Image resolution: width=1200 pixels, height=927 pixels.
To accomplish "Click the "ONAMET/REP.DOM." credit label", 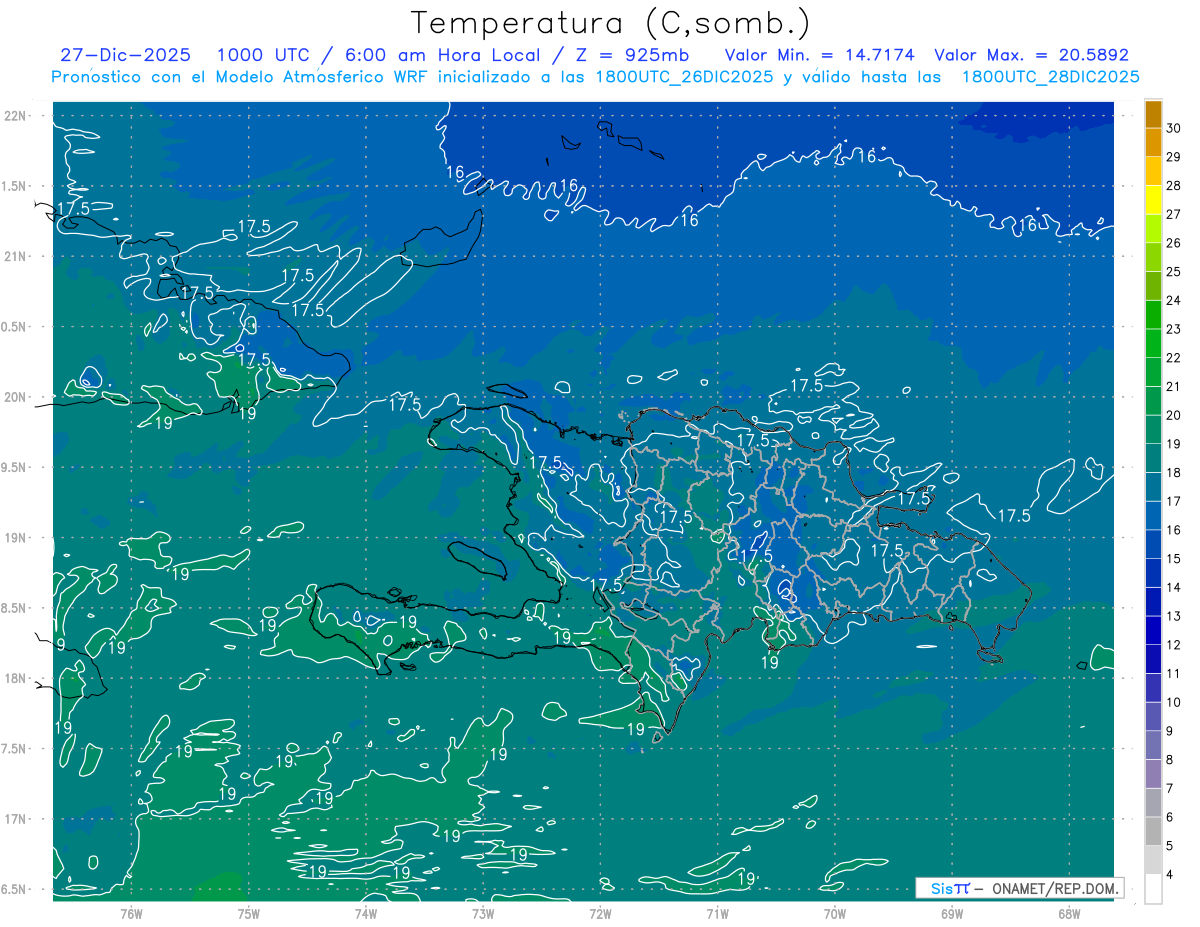I will [1055, 888].
